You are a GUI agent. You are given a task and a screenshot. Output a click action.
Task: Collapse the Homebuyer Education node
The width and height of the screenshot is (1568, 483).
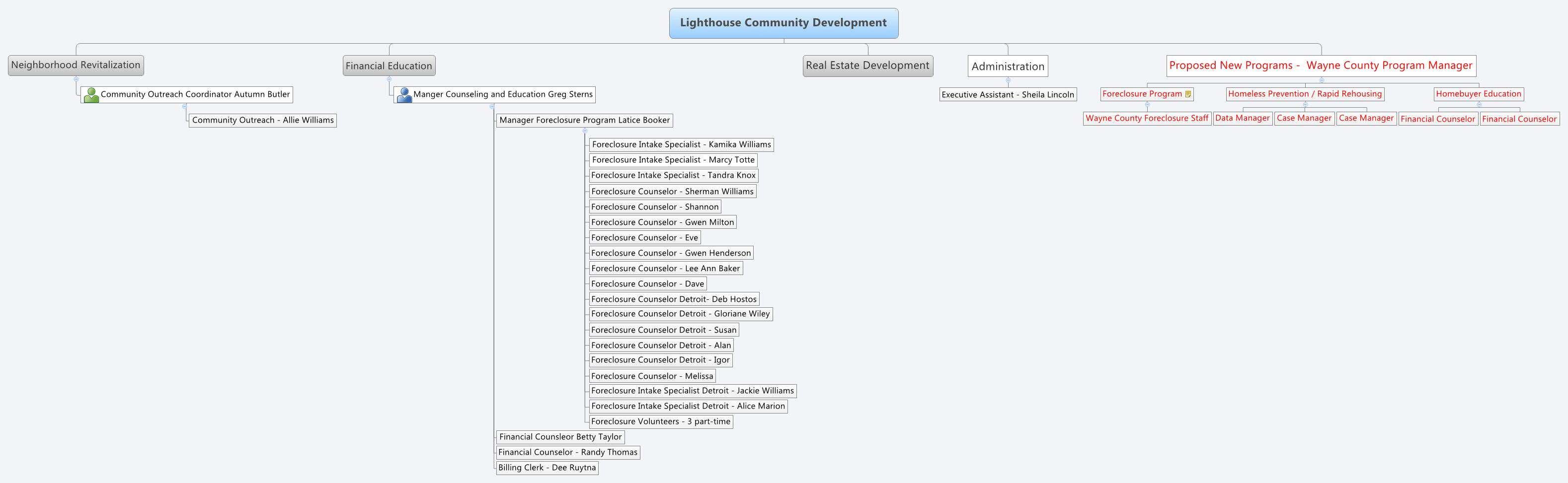pos(1479,104)
